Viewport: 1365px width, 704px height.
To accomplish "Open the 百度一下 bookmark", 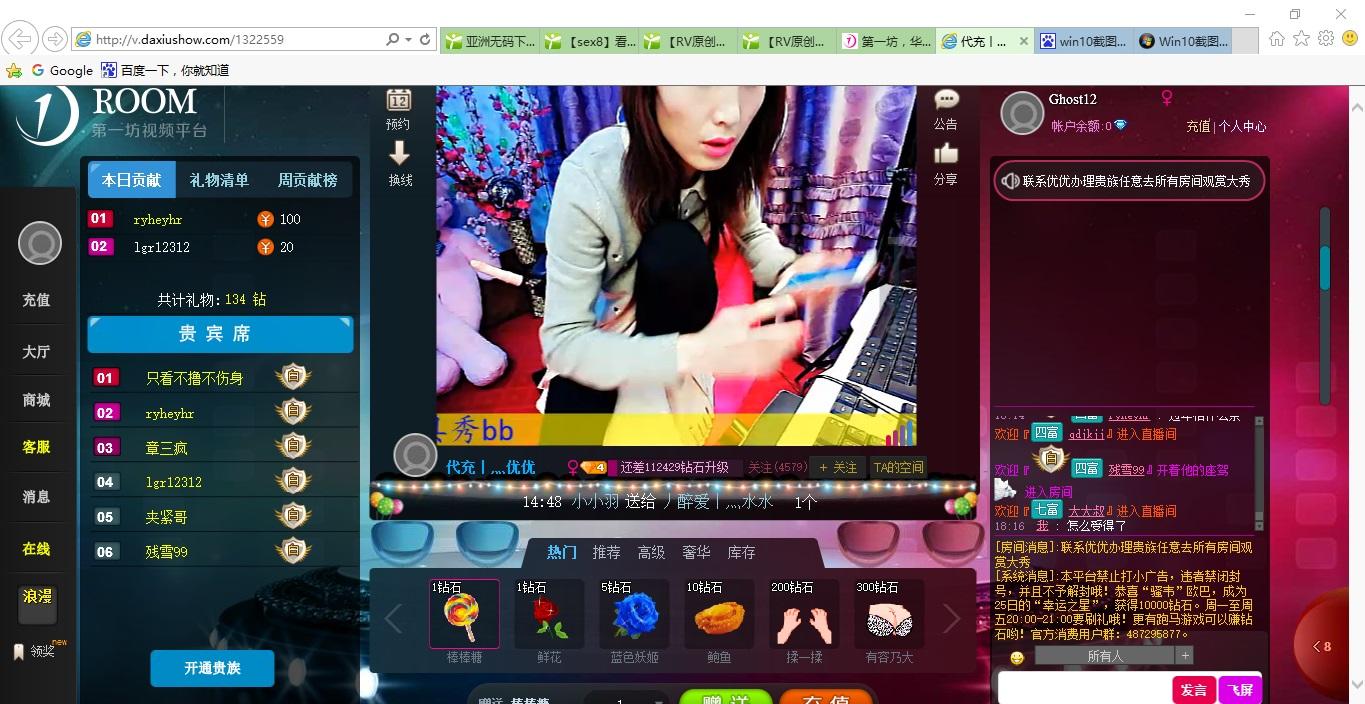I will coord(165,71).
